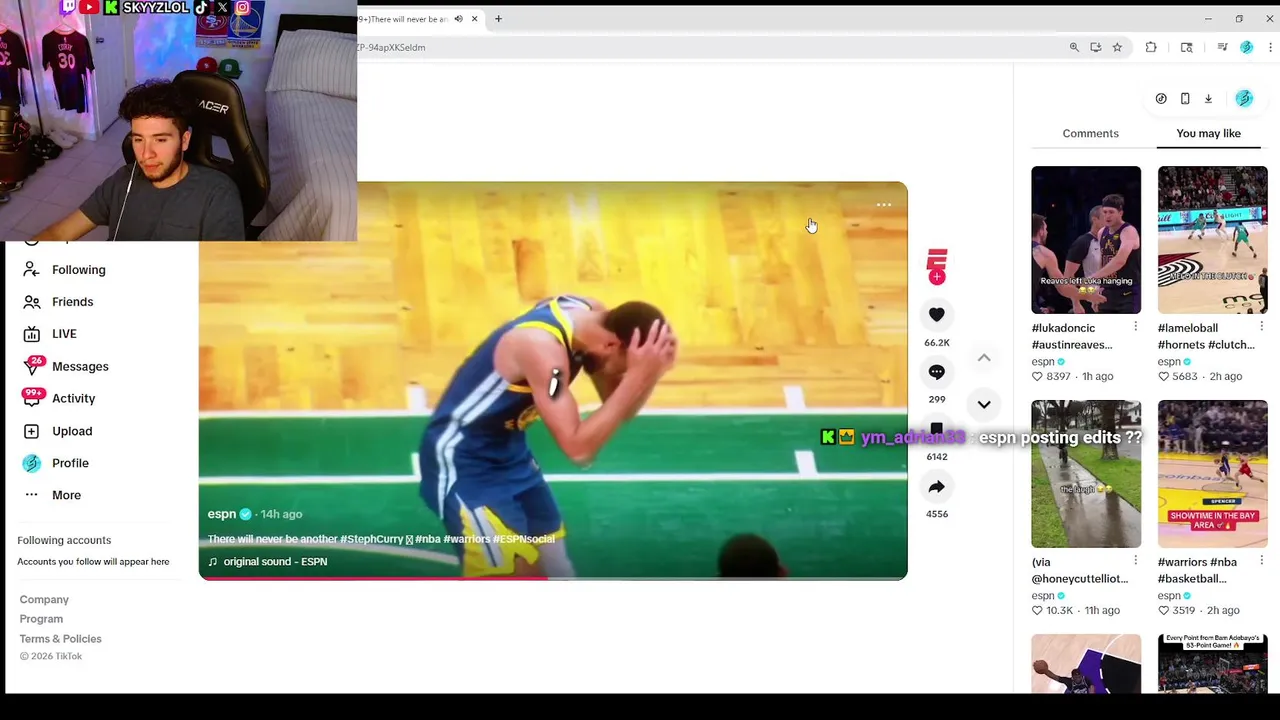Click '© 2026 TikTok' footer text
The width and height of the screenshot is (1280, 720).
[50, 656]
